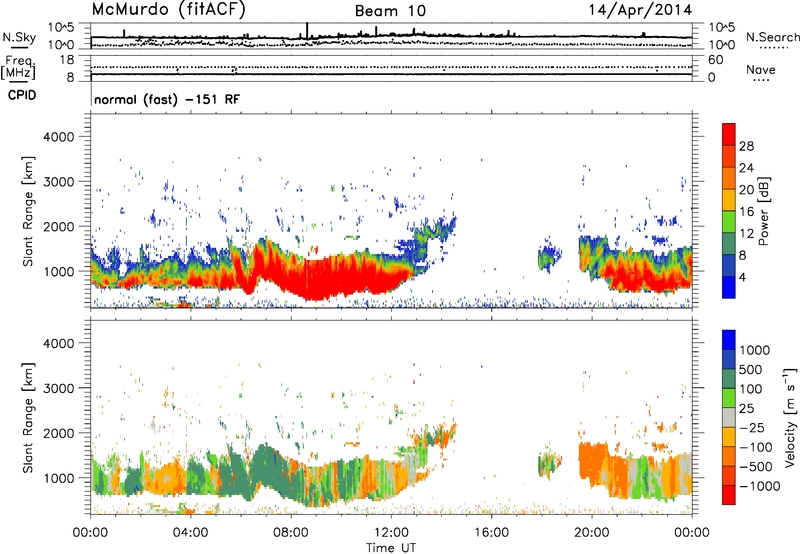Image resolution: width=800 pixels, height=554 pixels.
Task: Click the "60" tick on Nave axis
Action: pyautogui.click(x=715, y=60)
